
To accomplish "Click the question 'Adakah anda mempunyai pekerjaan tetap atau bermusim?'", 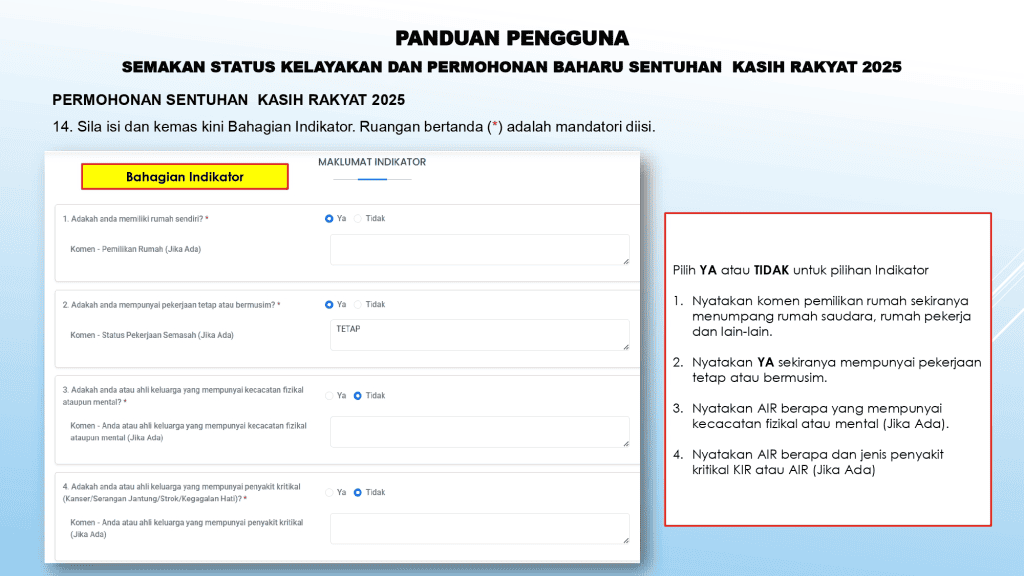I will [x=172, y=305].
